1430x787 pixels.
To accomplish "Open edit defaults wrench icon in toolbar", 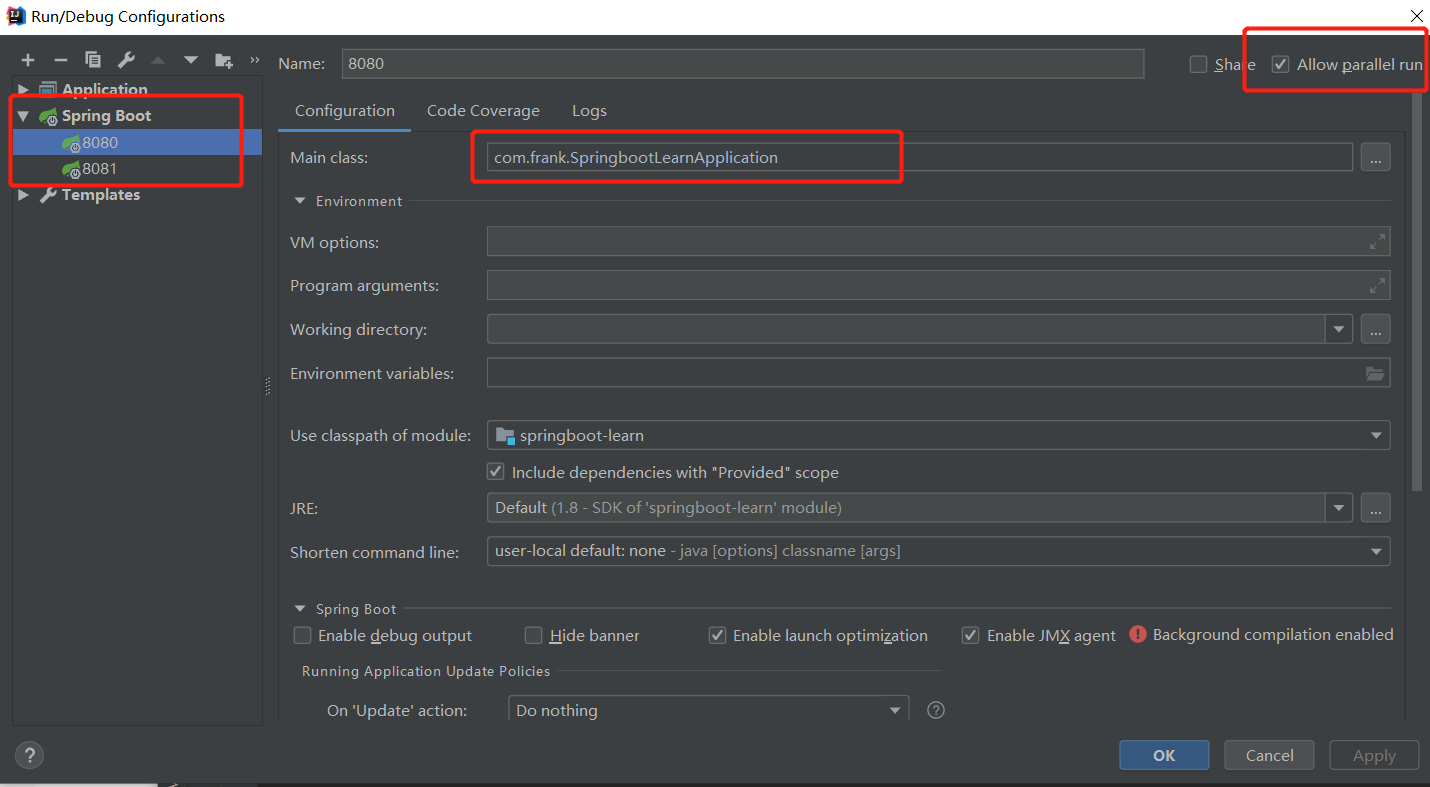I will point(126,60).
